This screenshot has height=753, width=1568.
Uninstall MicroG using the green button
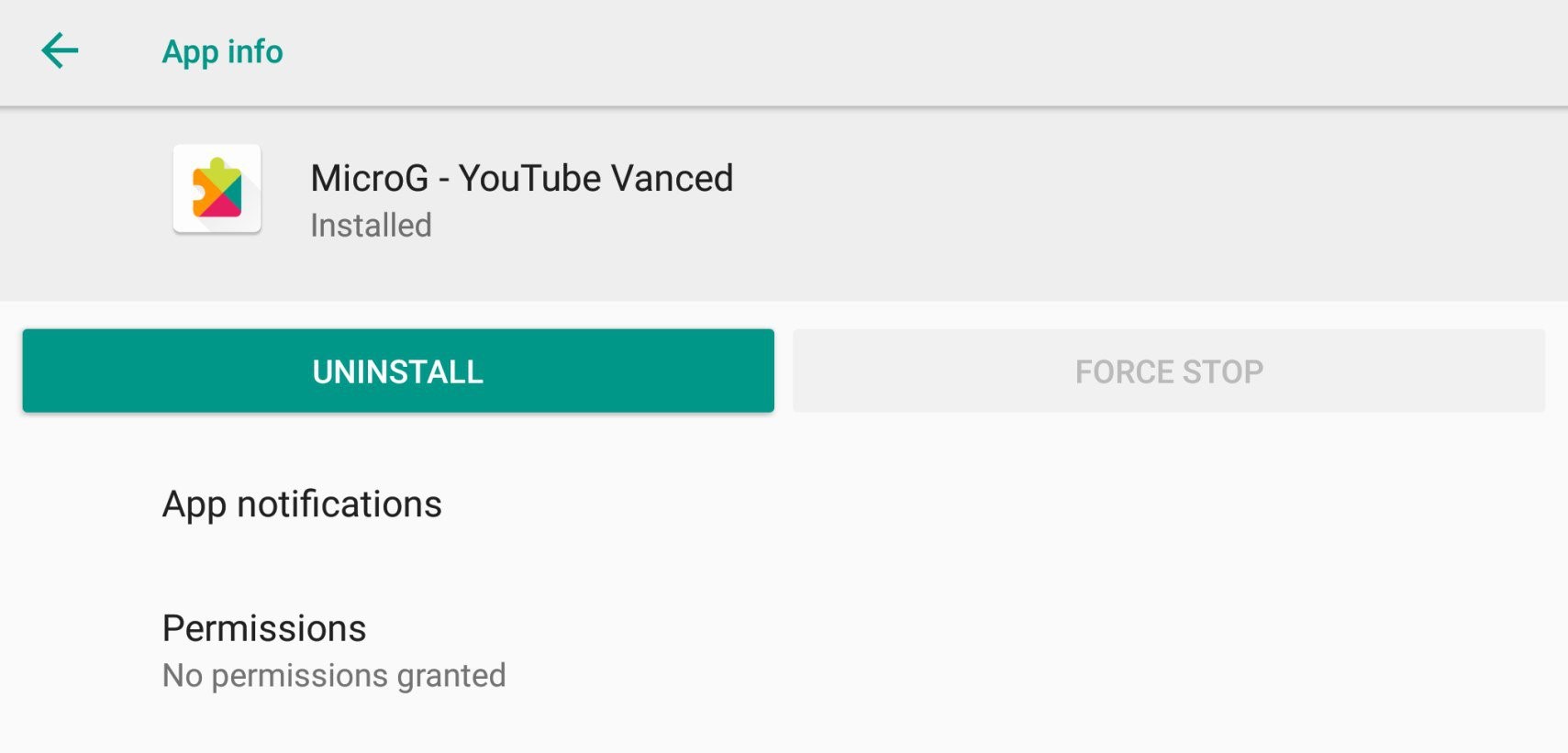(x=398, y=371)
